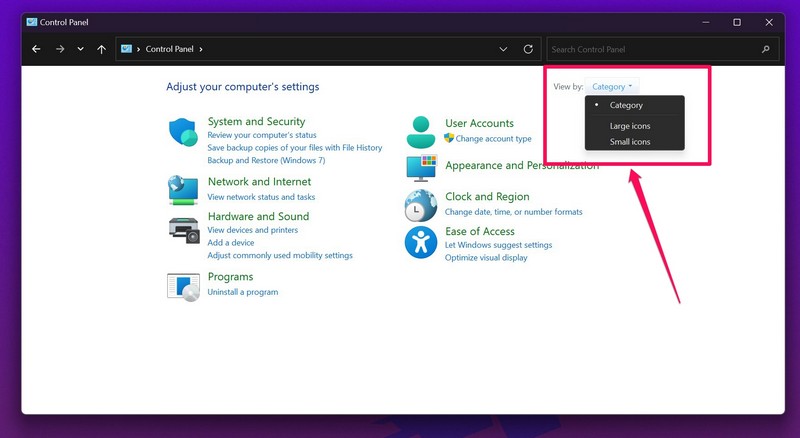
Task: Select Category in the View by menu
Action: (626, 105)
